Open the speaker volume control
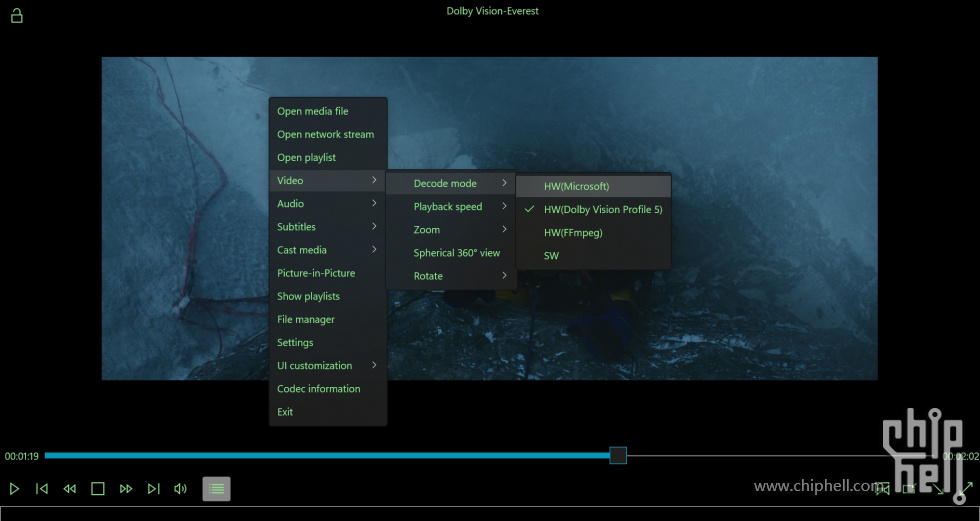The width and height of the screenshot is (980, 521). click(x=181, y=489)
